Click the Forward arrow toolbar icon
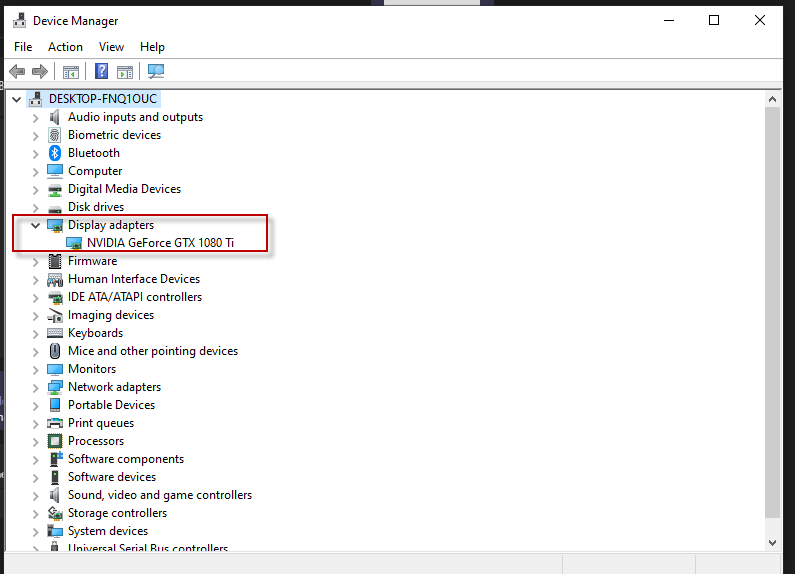The image size is (795, 574). (x=40, y=71)
